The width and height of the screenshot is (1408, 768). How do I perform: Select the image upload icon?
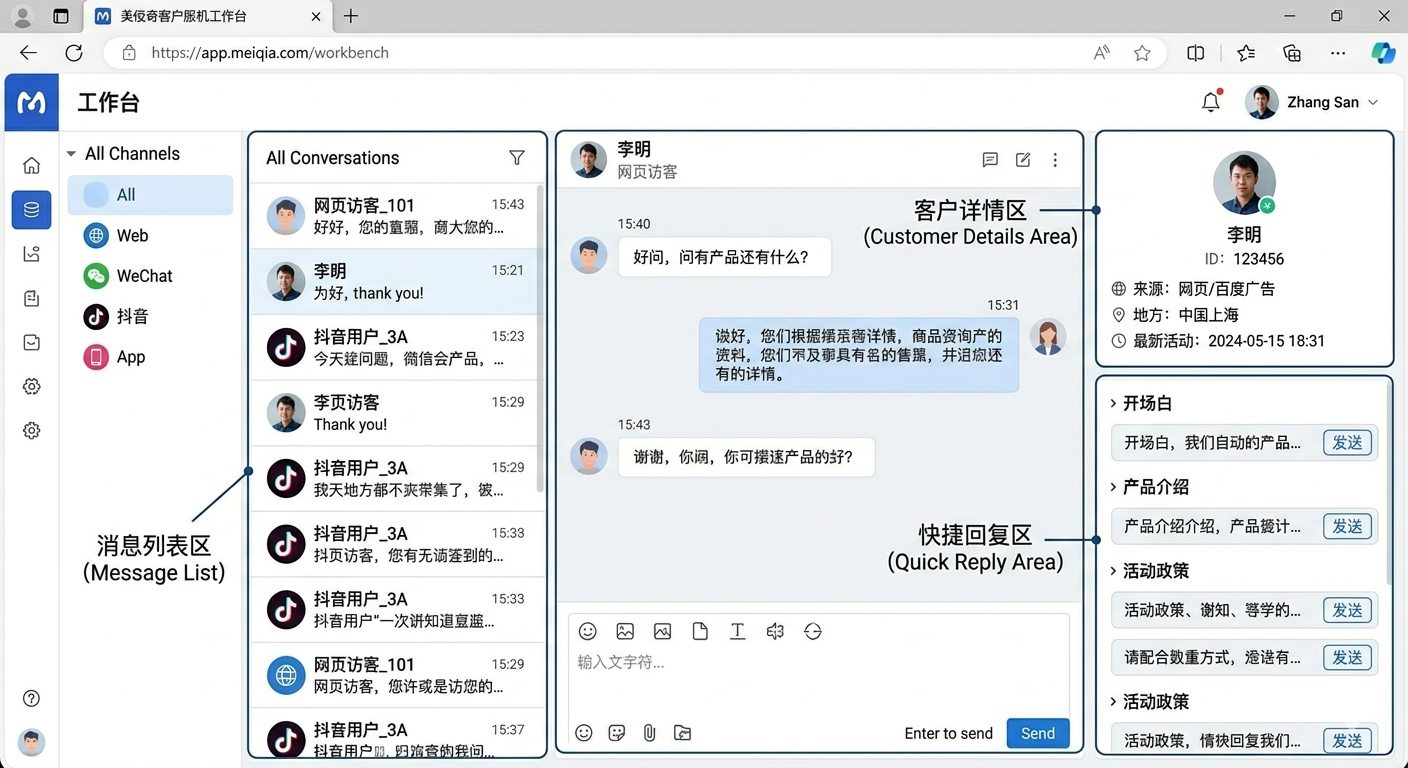click(x=625, y=631)
